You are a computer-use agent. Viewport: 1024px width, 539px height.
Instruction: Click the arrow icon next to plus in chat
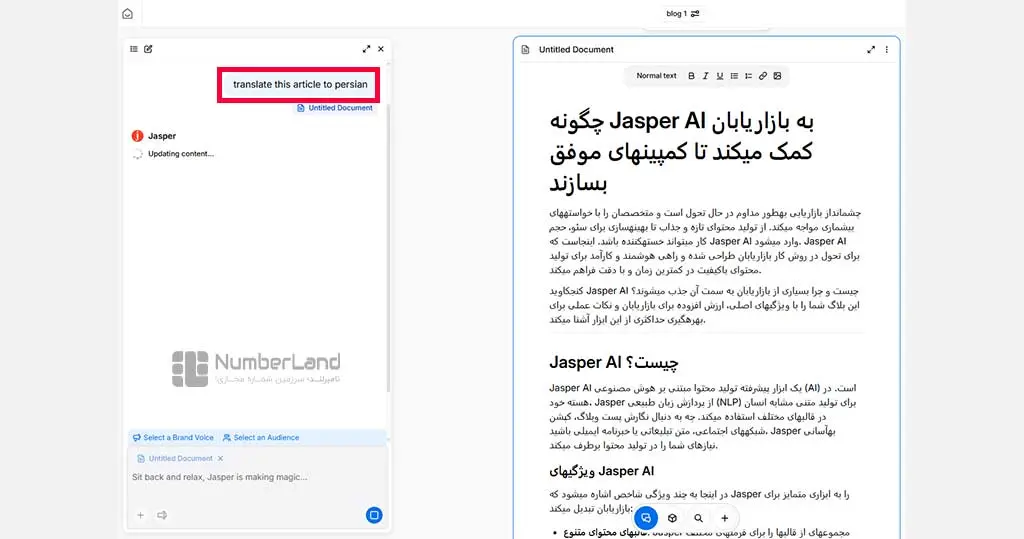coord(162,515)
